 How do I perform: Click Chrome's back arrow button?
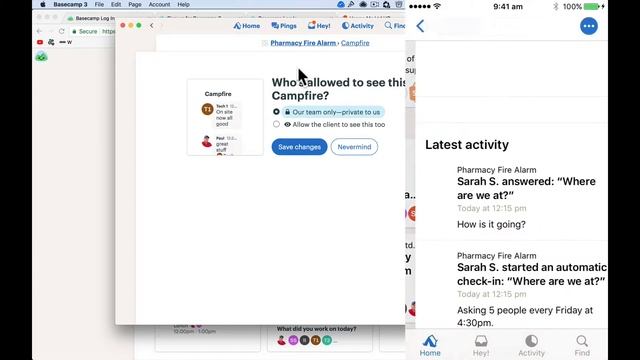pos(39,31)
